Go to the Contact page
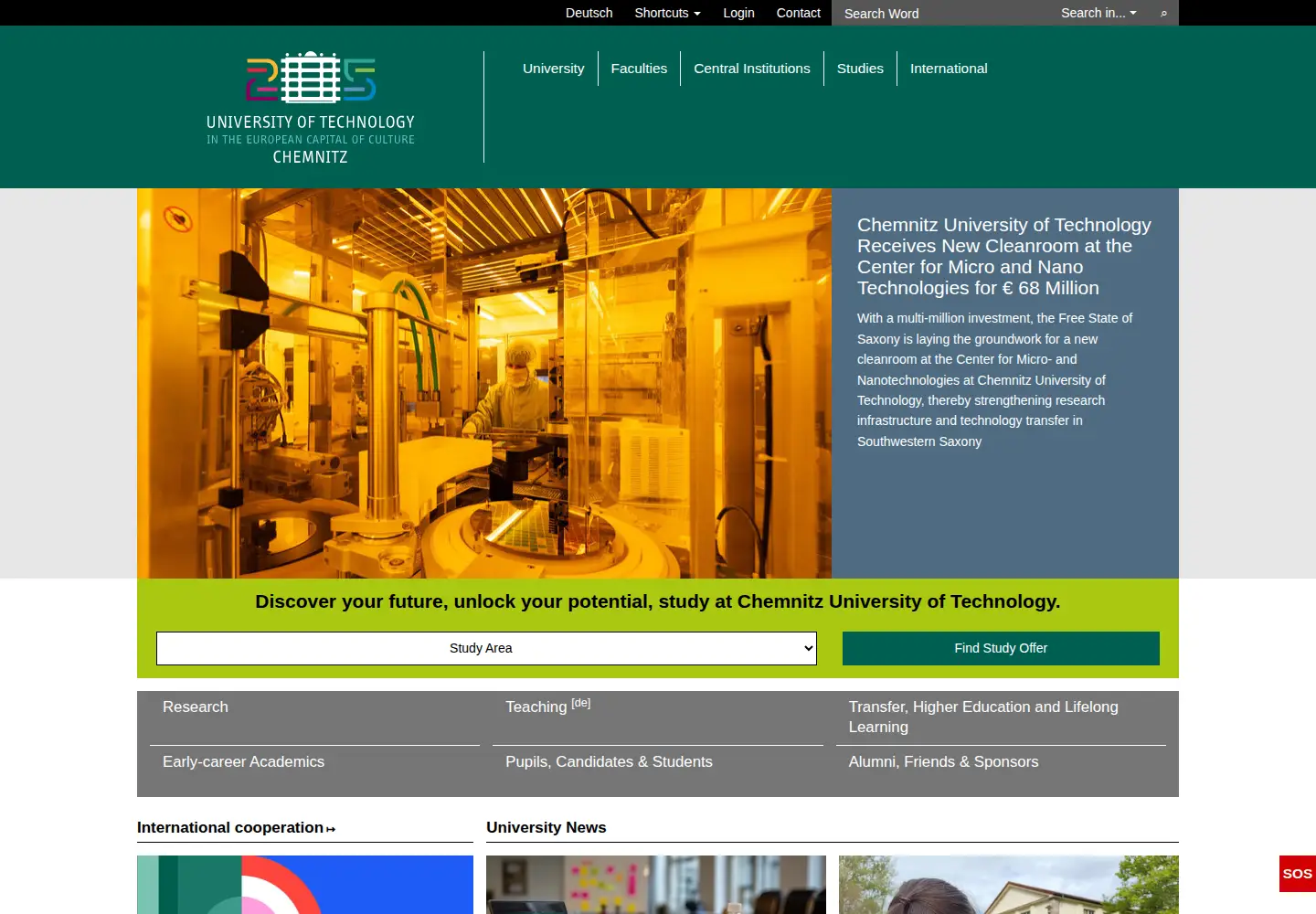The image size is (1316, 914). click(x=798, y=13)
